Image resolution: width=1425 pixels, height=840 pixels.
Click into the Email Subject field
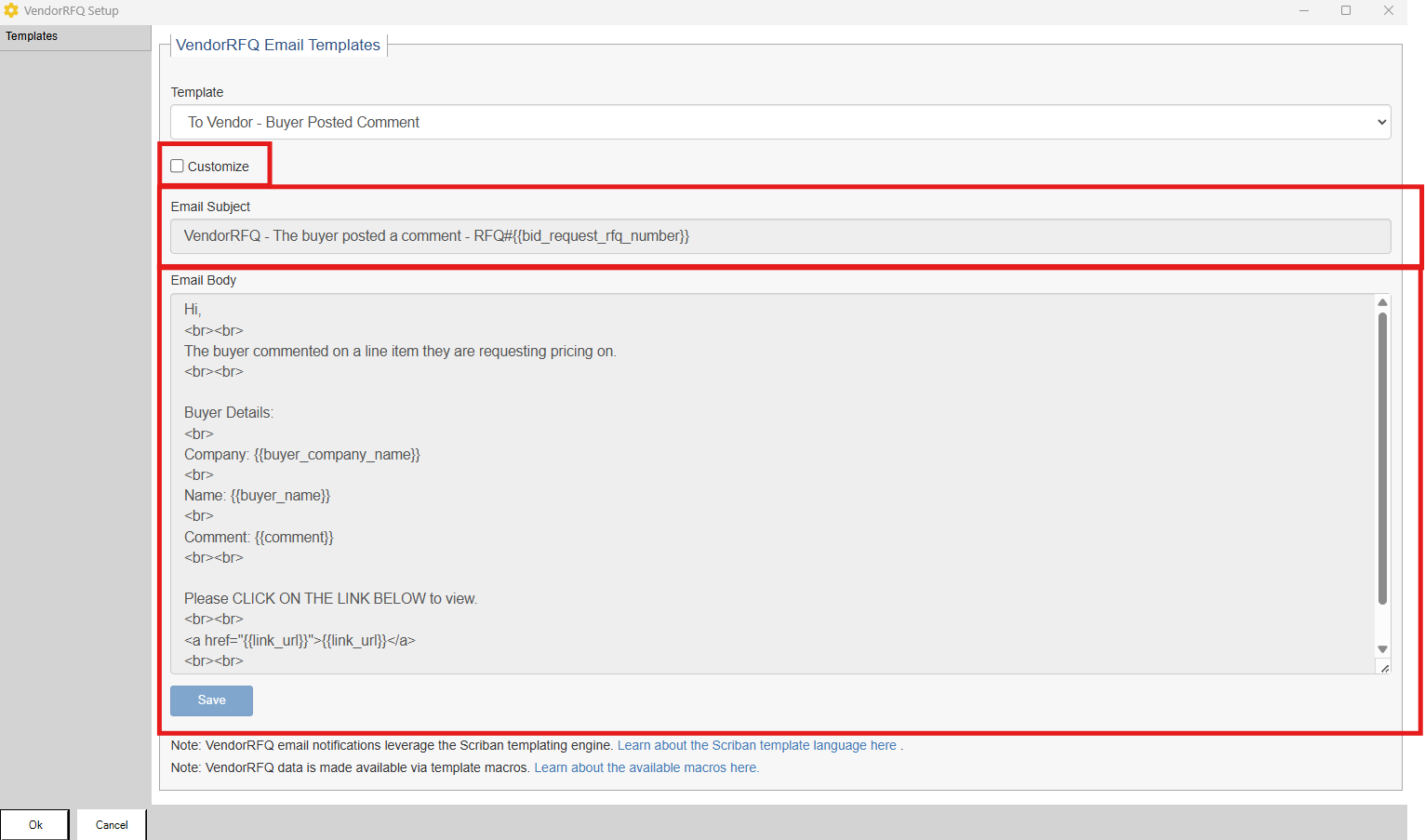click(x=780, y=236)
